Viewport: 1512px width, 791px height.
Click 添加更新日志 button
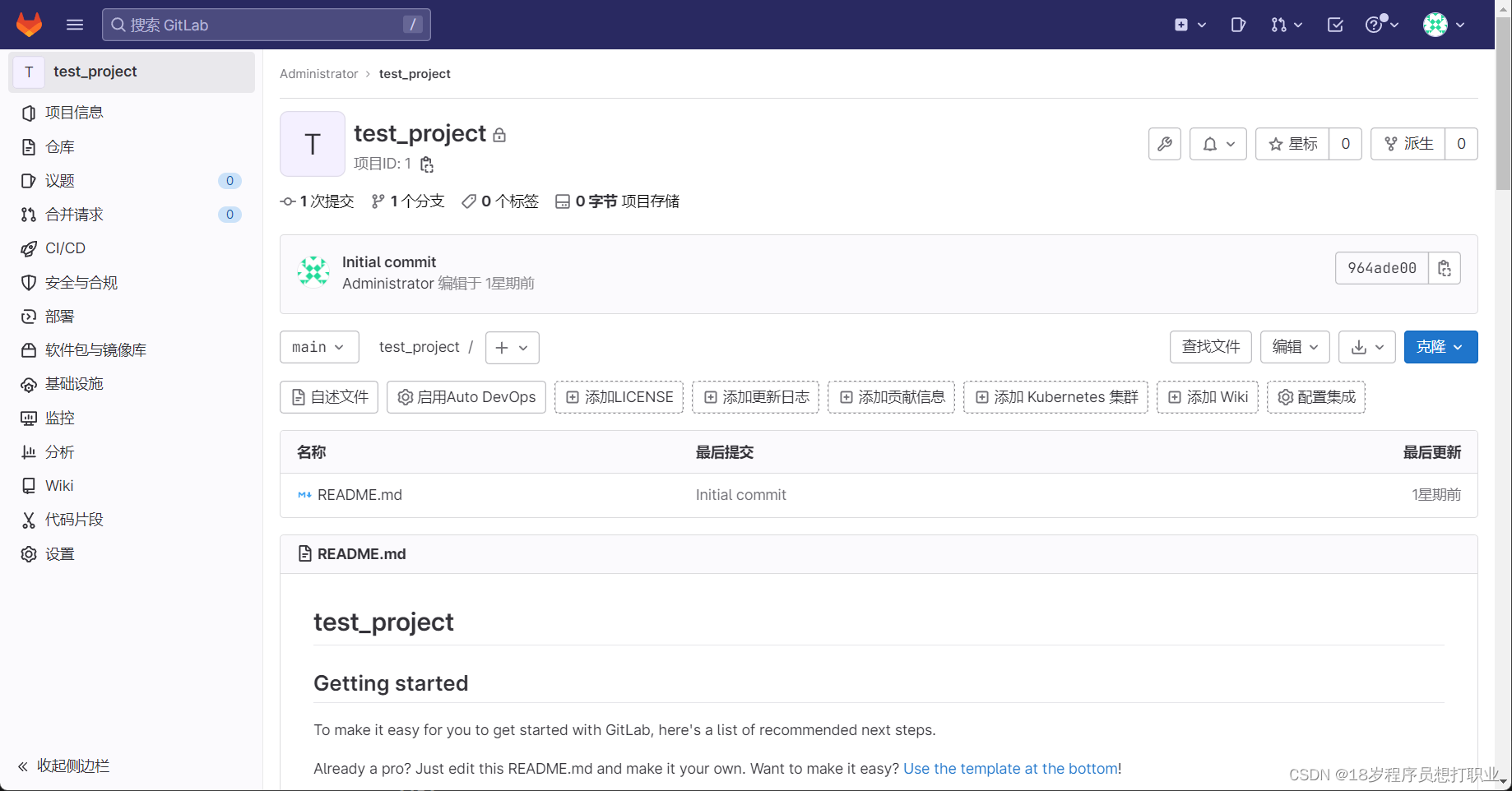tap(756, 397)
